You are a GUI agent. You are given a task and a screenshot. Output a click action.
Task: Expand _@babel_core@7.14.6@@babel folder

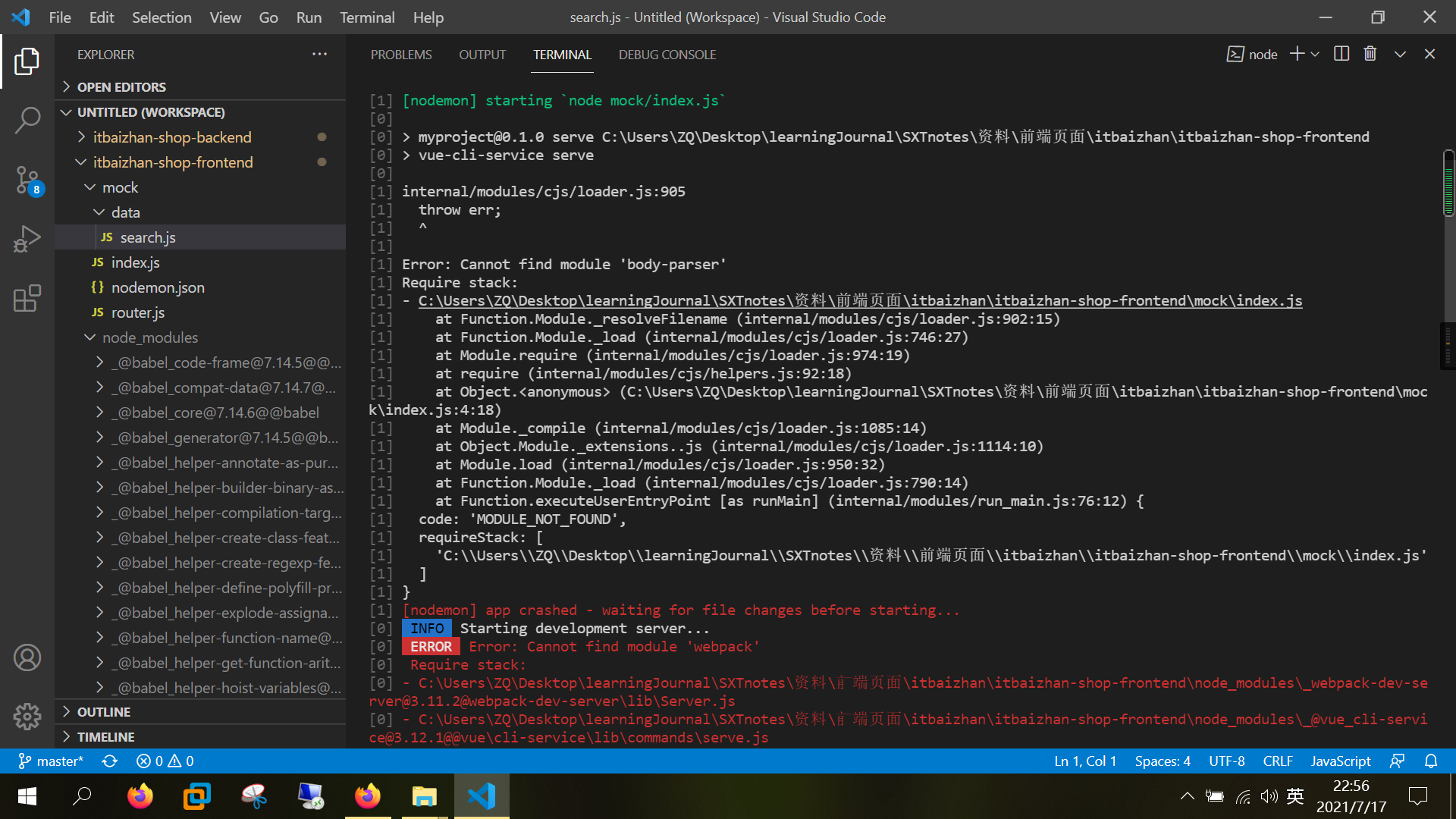[x=200, y=413]
